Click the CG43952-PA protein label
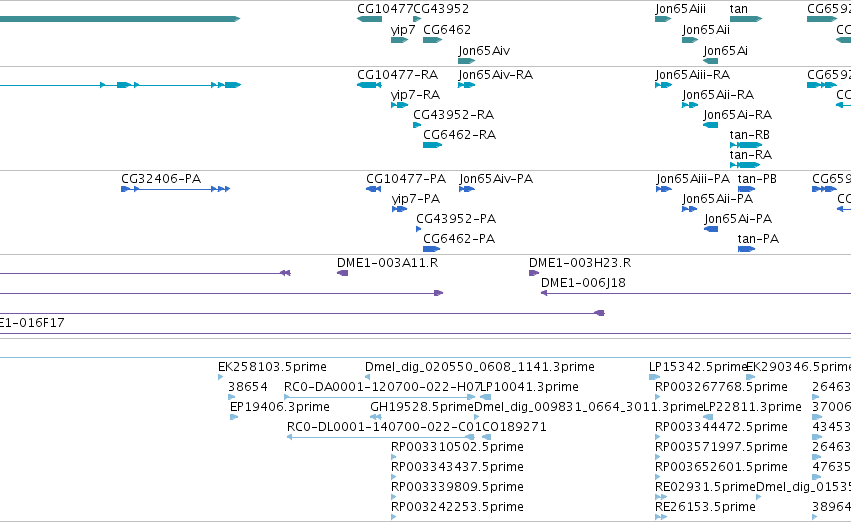 [456, 219]
